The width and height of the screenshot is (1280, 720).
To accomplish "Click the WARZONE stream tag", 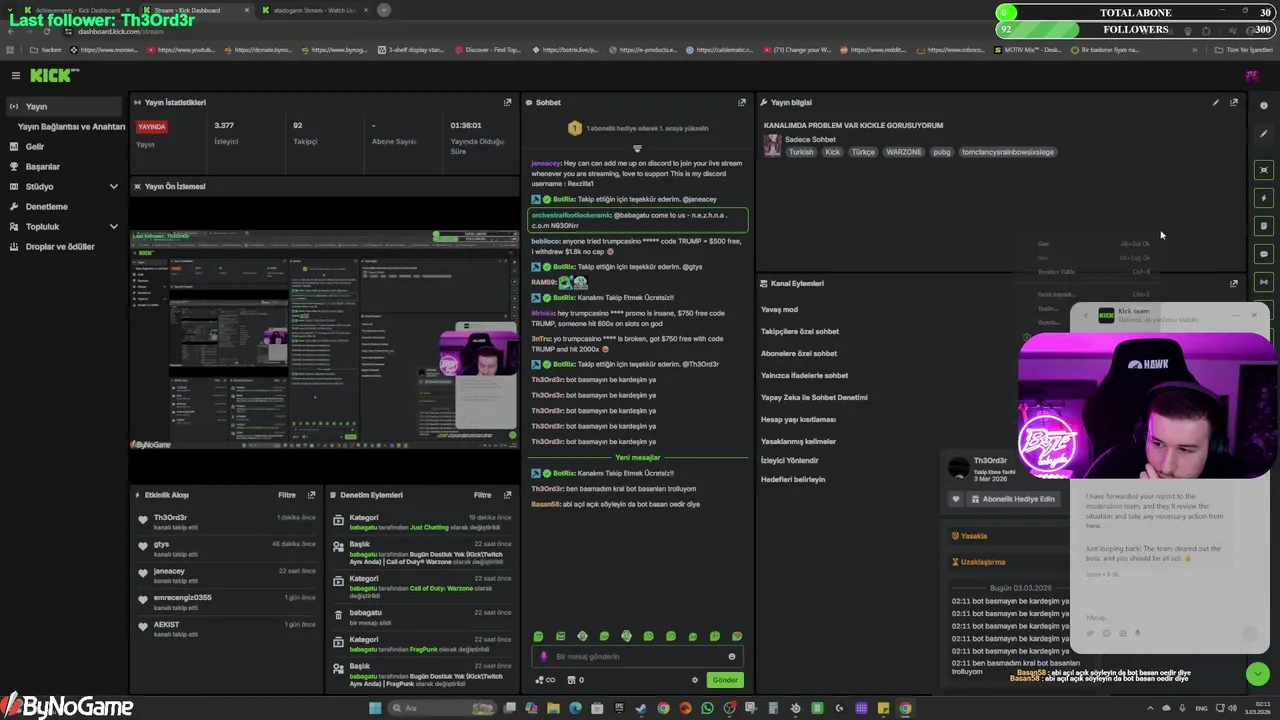I will coord(903,152).
